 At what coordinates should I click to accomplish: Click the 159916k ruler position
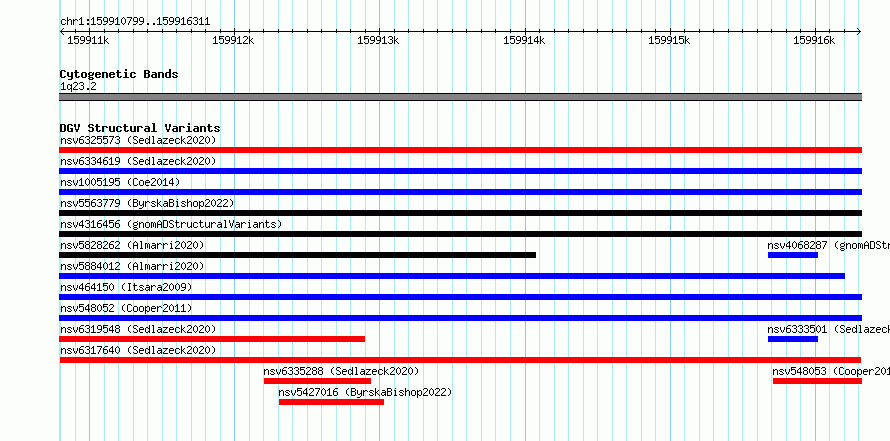pyautogui.click(x=815, y=40)
